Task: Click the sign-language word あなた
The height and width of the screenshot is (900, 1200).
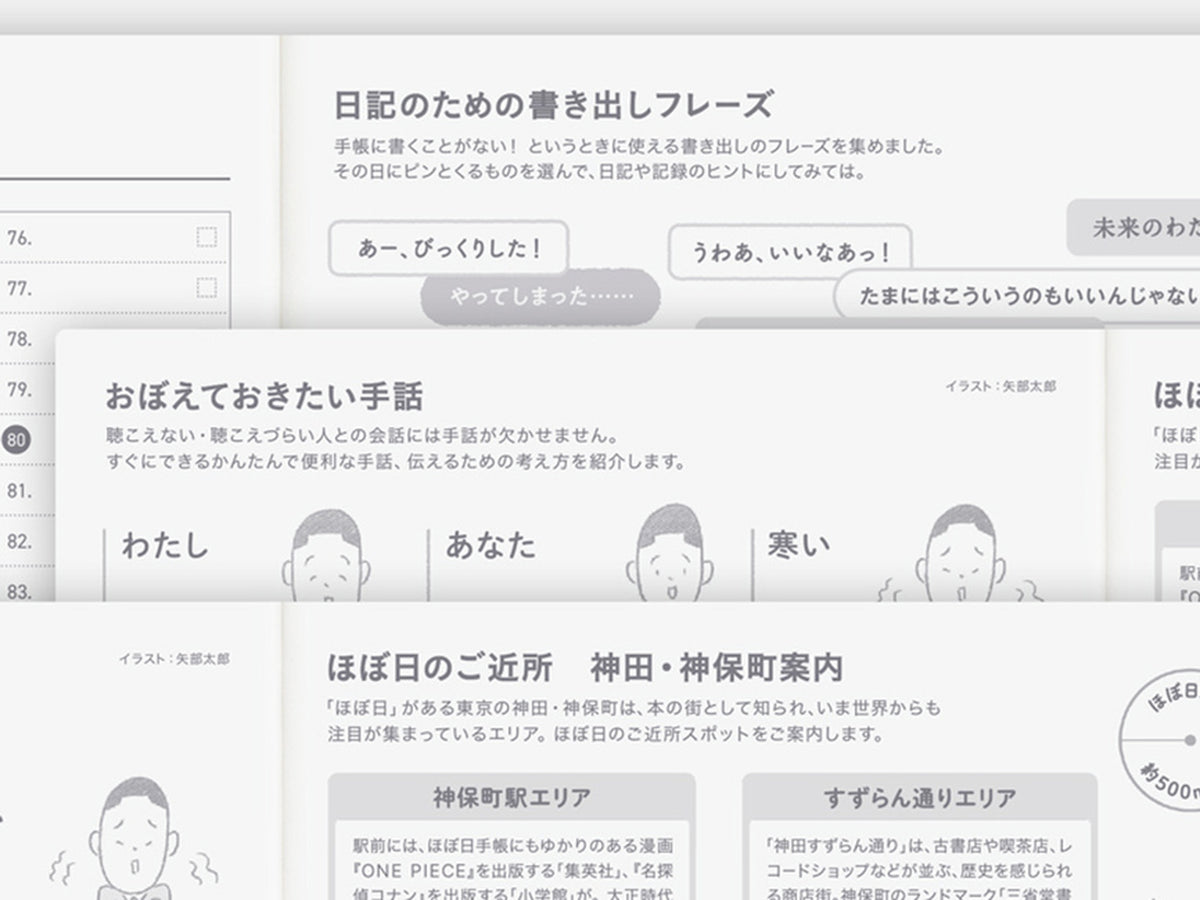Action: 490,545
